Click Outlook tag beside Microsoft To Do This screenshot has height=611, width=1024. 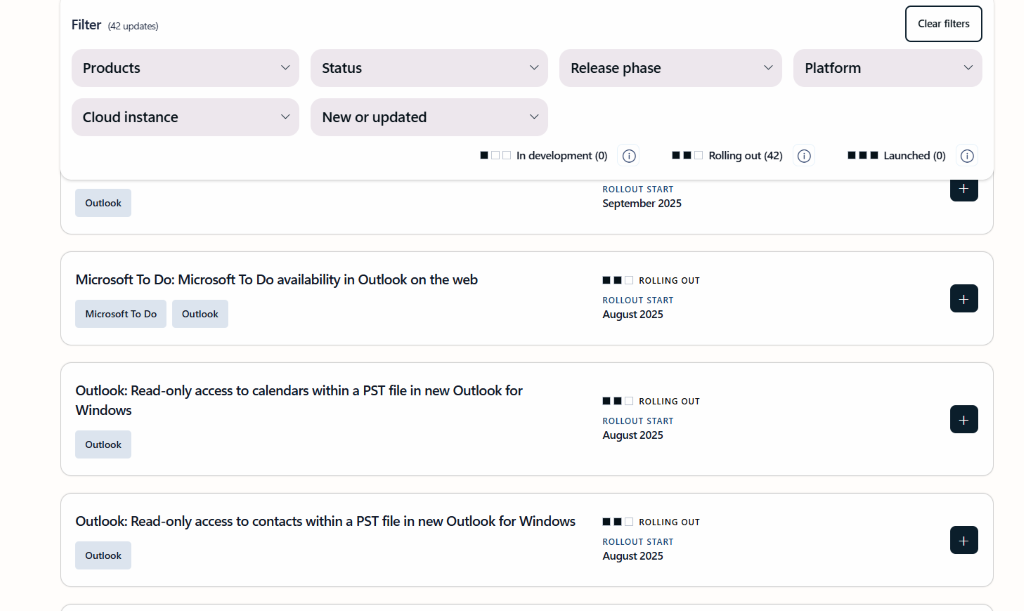(x=200, y=314)
